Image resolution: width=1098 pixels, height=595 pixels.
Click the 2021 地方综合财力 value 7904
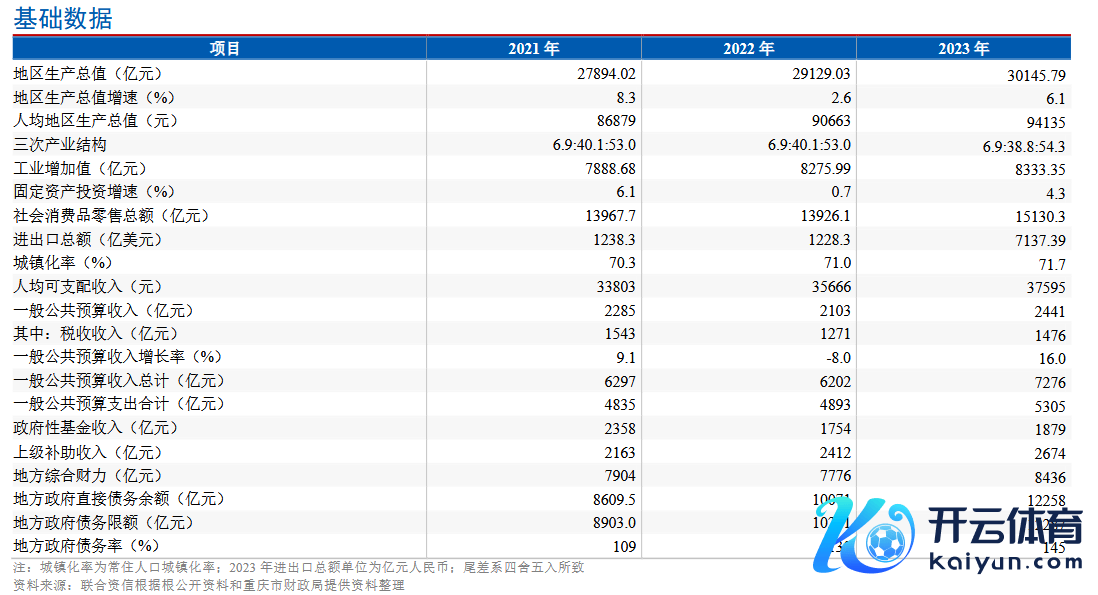point(619,476)
